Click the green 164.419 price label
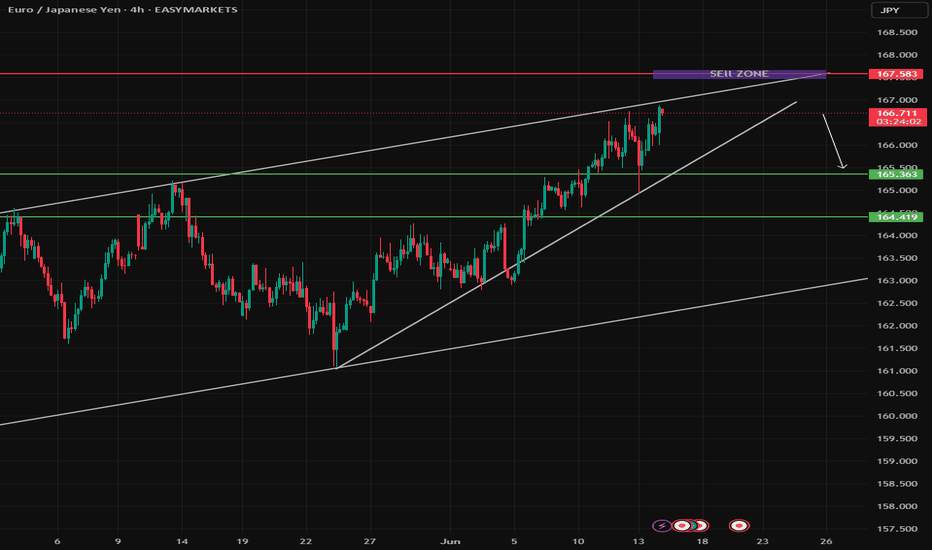932x550 pixels. point(896,217)
